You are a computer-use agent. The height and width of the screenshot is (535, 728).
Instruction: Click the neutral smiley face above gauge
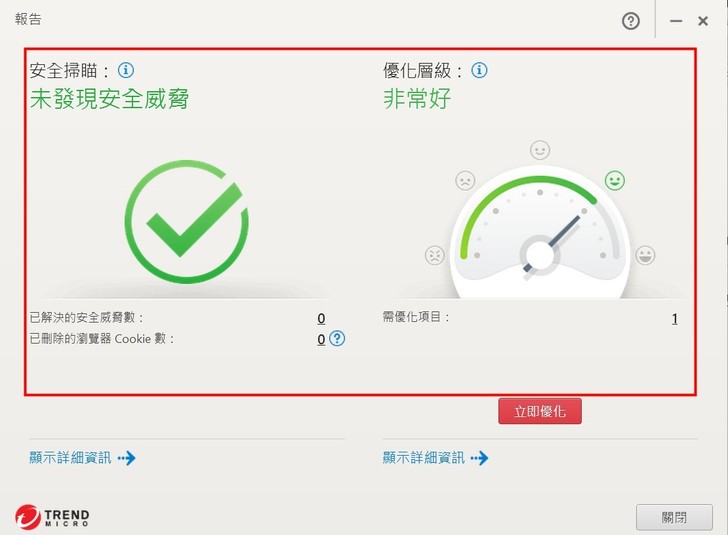(540, 150)
